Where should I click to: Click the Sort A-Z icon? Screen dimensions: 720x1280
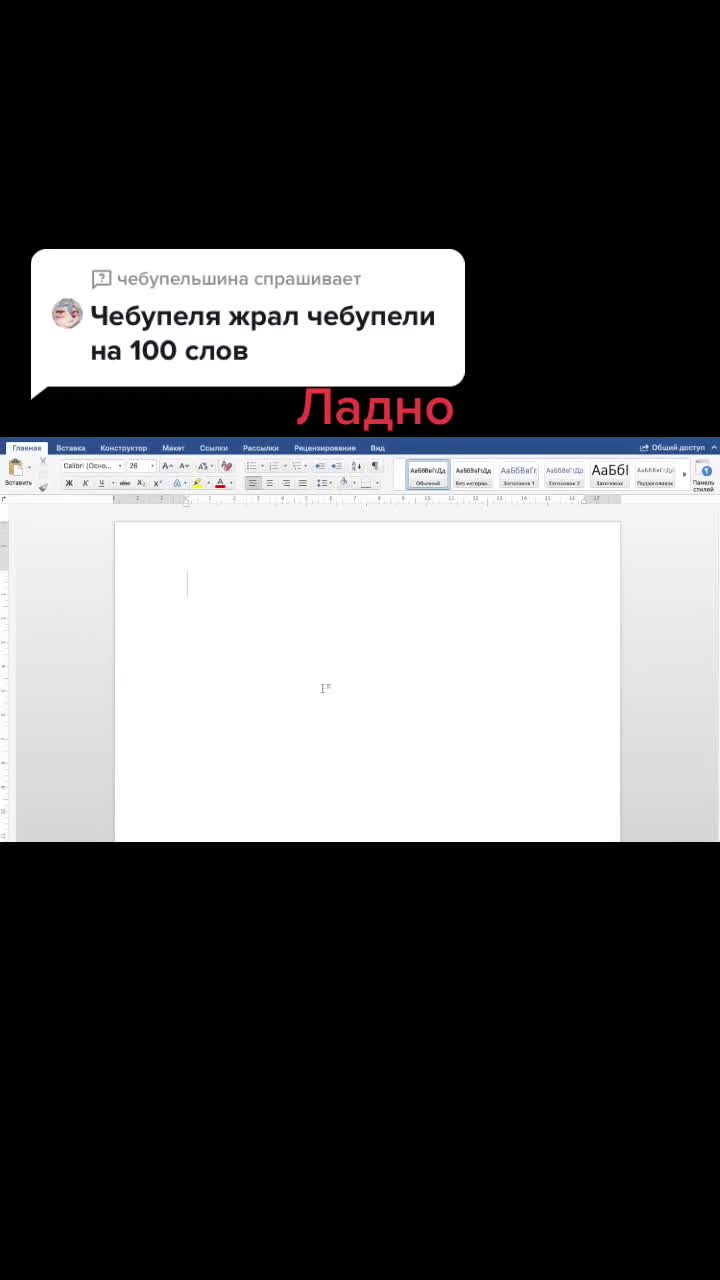click(356, 466)
